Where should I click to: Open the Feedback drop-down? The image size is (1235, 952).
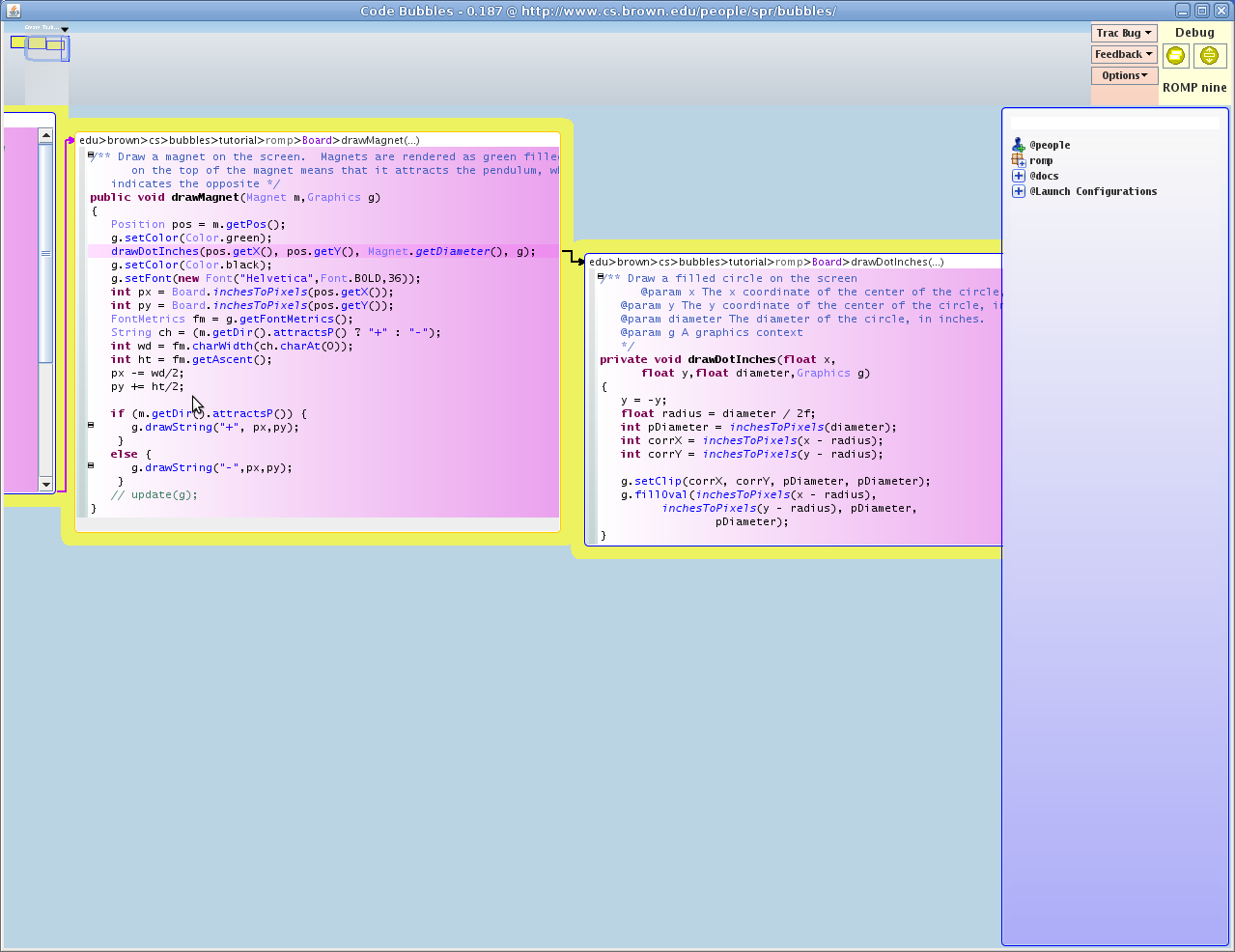click(1124, 54)
